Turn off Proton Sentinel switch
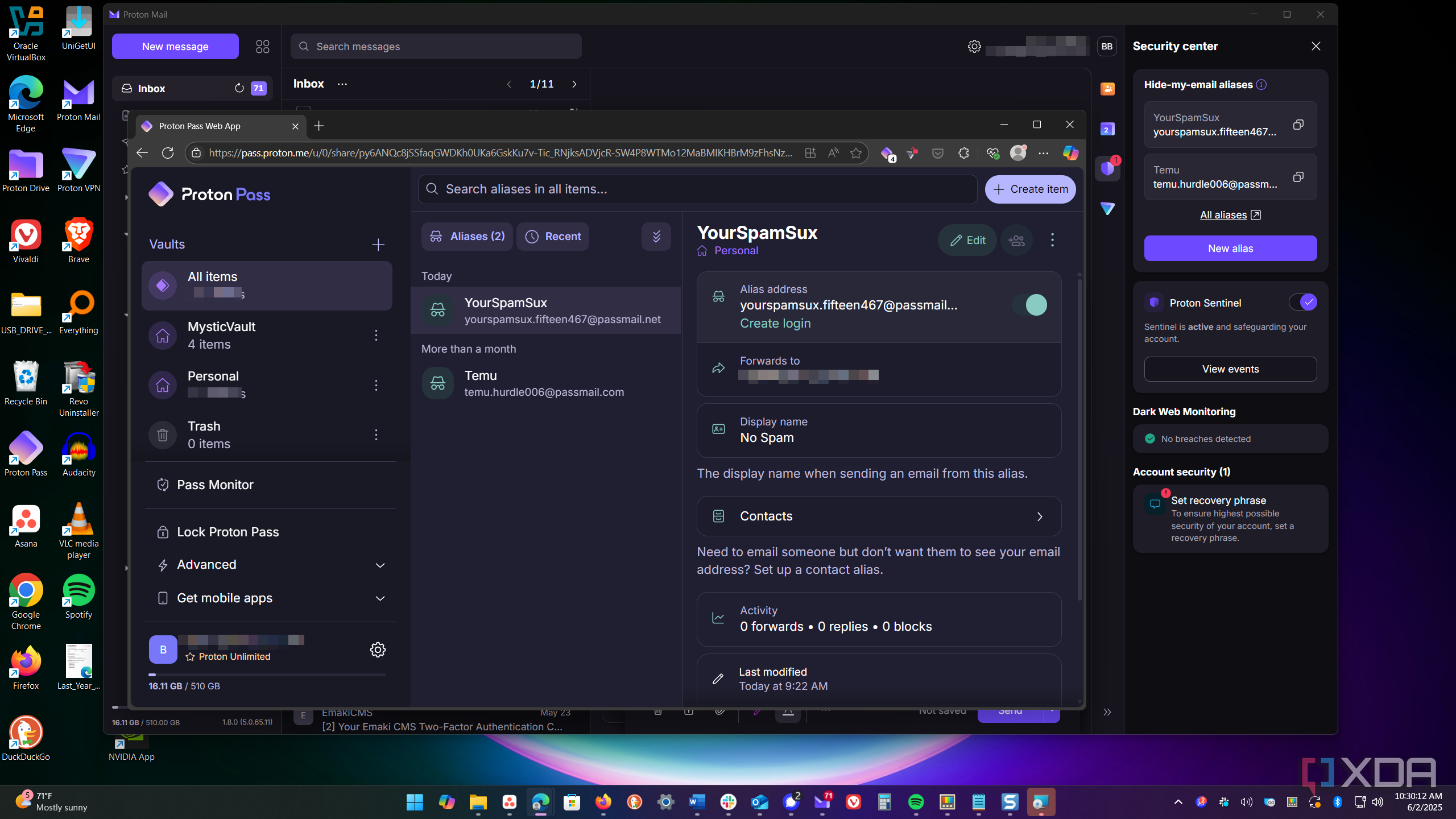1456x819 pixels. click(1302, 302)
